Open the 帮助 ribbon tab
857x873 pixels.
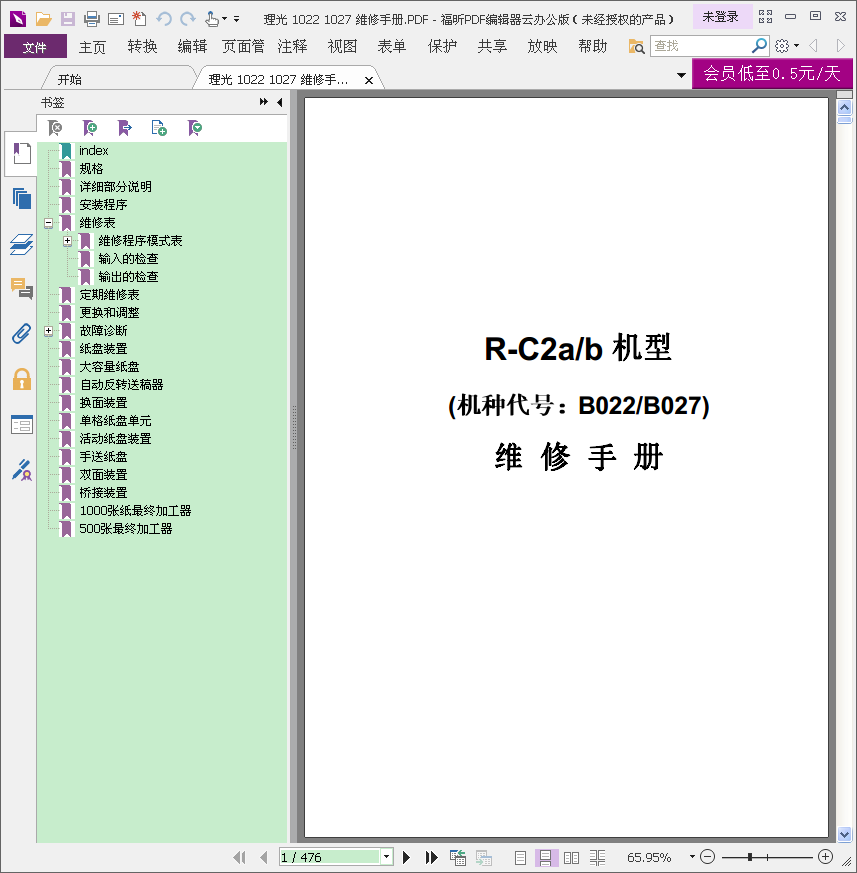(592, 47)
